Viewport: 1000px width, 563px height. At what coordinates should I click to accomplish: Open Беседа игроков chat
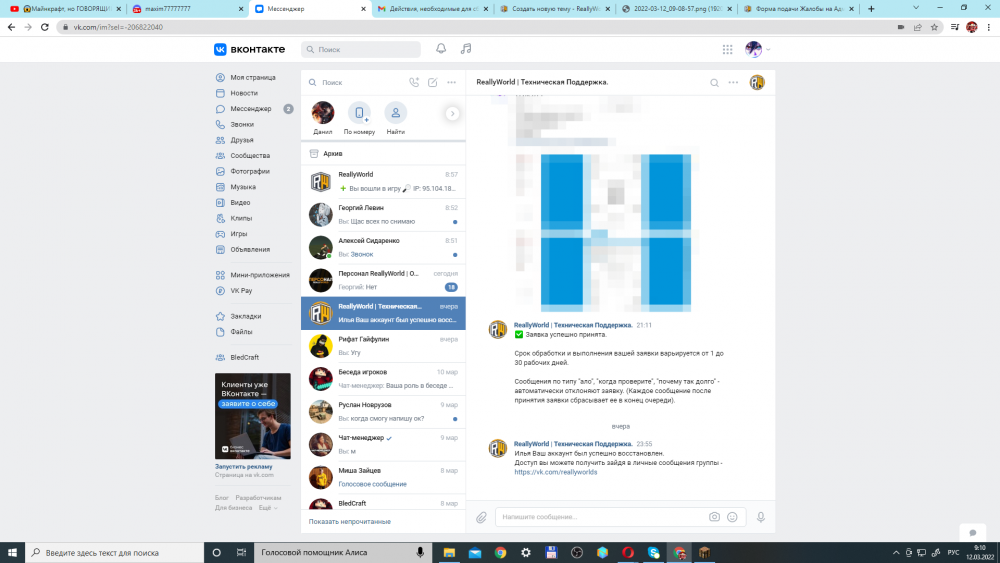point(383,379)
